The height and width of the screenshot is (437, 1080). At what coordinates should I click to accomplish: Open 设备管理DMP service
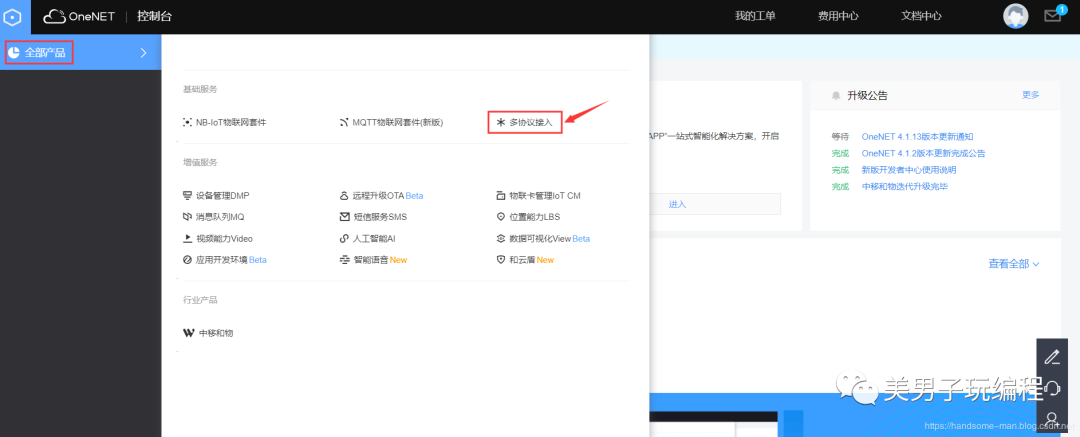[222, 196]
